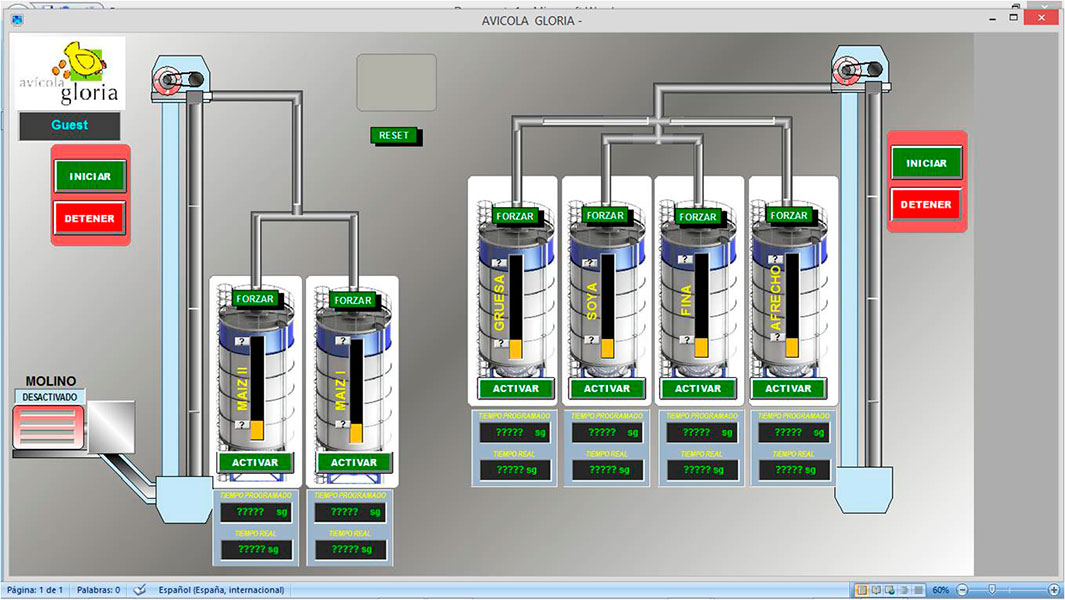
Task: Select Print Layout view icon in status bar
Action: click(861, 590)
